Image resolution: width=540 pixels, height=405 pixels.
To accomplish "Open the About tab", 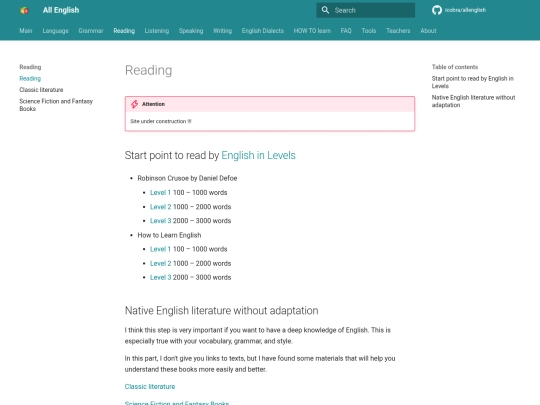I will (428, 31).
